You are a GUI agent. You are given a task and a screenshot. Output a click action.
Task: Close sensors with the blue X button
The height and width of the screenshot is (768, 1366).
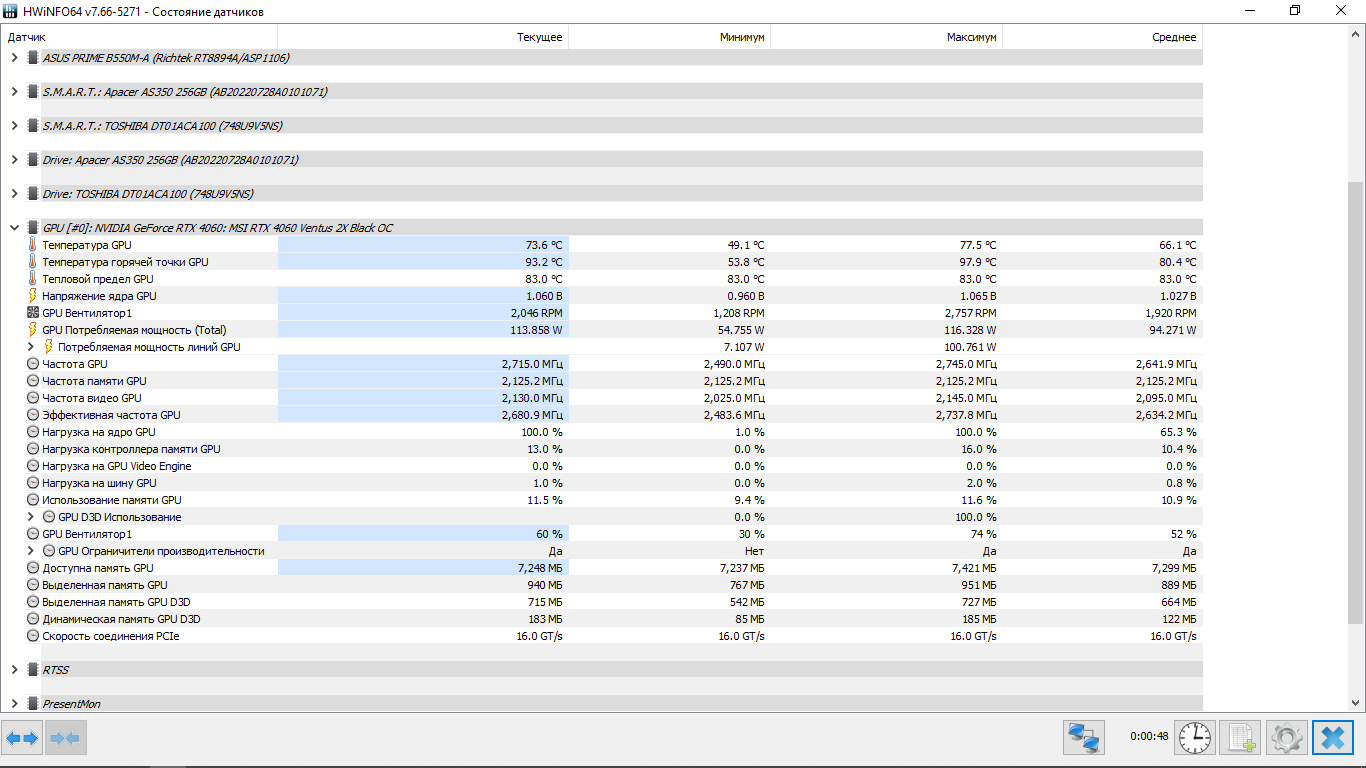1332,738
